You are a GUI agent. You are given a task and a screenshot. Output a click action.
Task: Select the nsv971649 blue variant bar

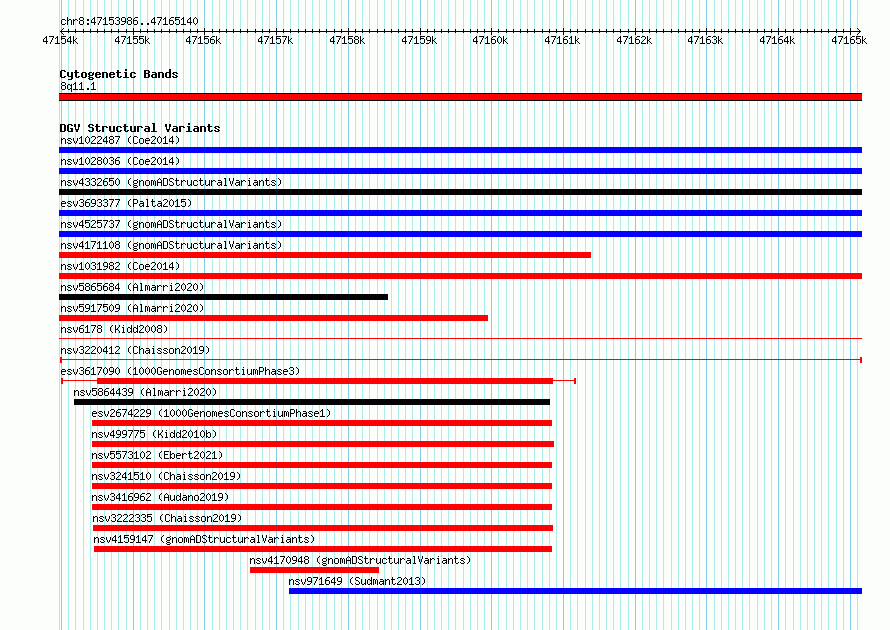[576, 591]
